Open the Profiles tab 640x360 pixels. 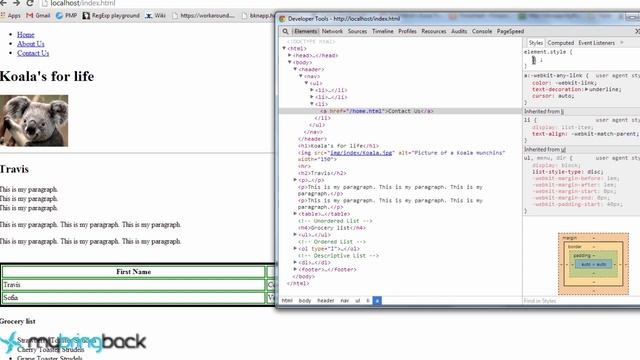(407, 31)
